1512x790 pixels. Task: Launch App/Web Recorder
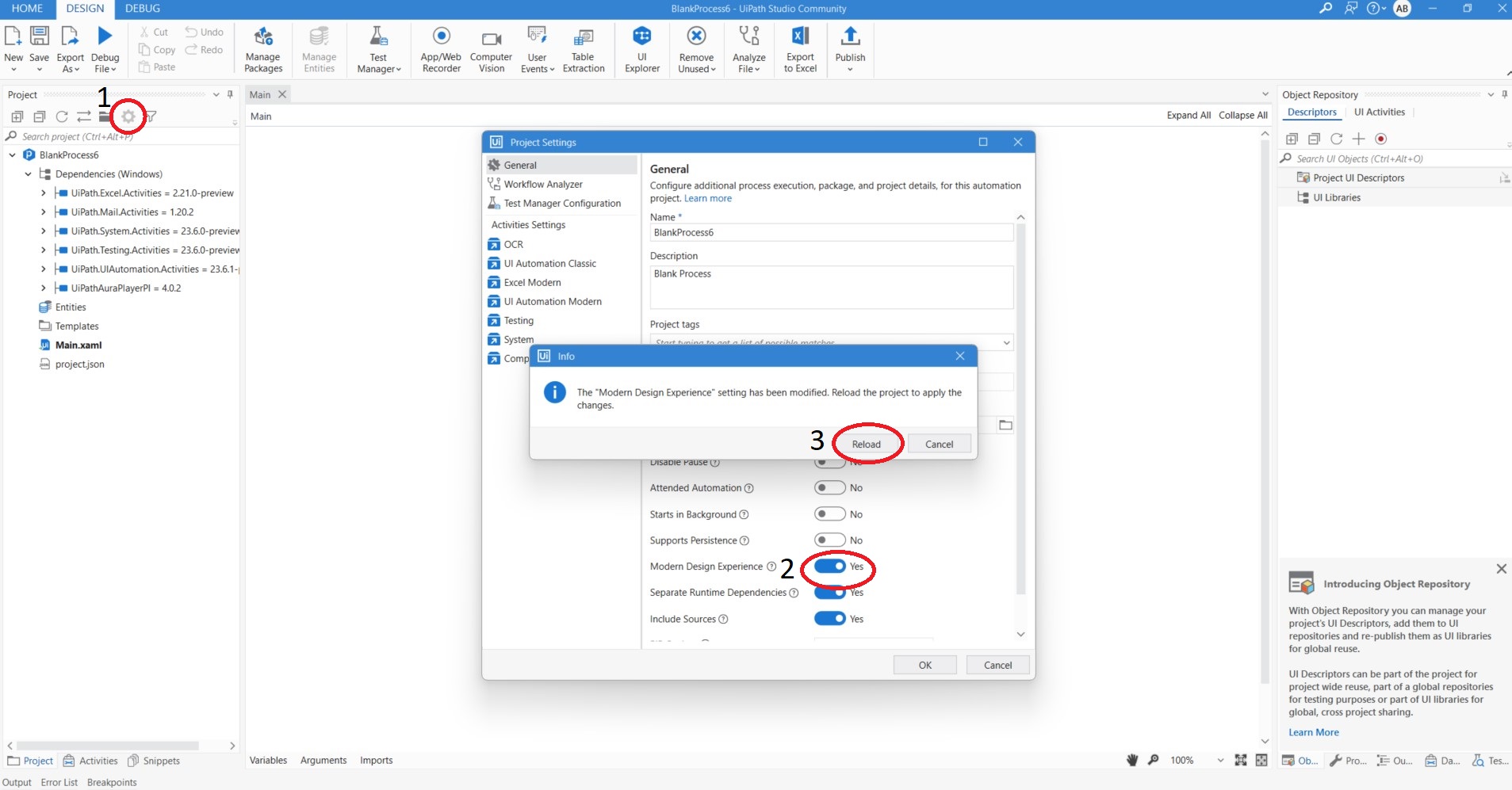pyautogui.click(x=441, y=49)
